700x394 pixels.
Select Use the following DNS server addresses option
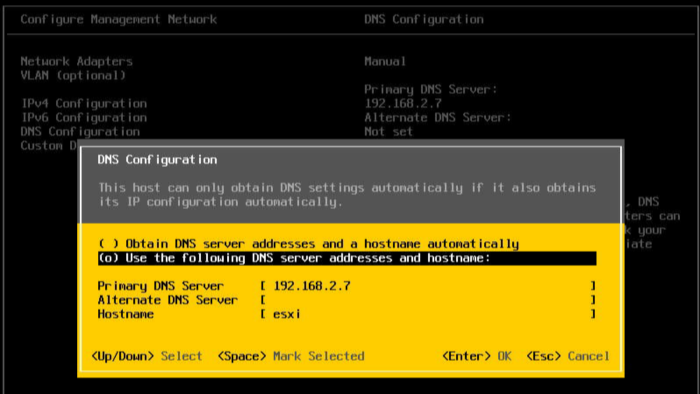pyautogui.click(x=347, y=258)
